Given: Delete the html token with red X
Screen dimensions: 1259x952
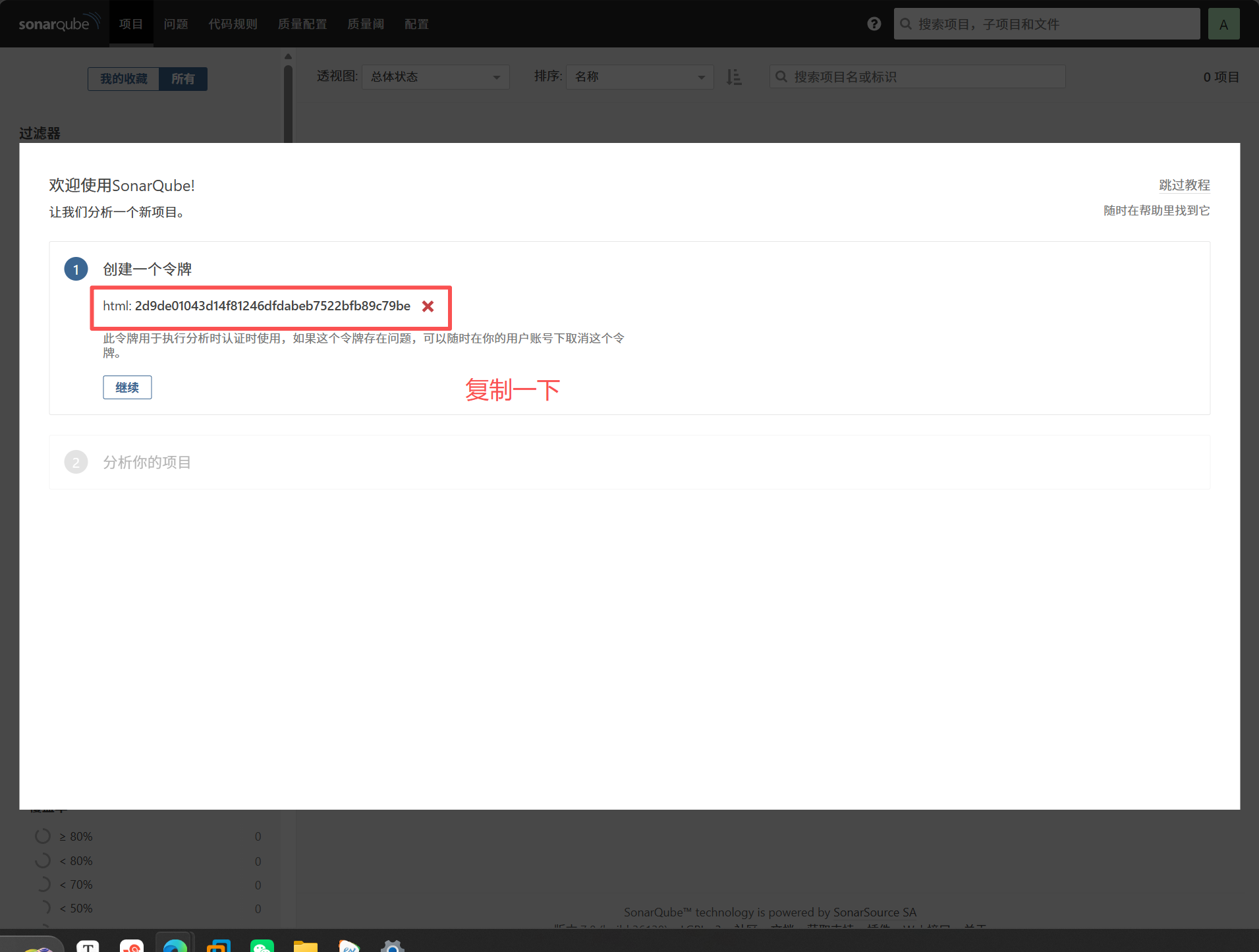Looking at the screenshot, I should pyautogui.click(x=428, y=306).
